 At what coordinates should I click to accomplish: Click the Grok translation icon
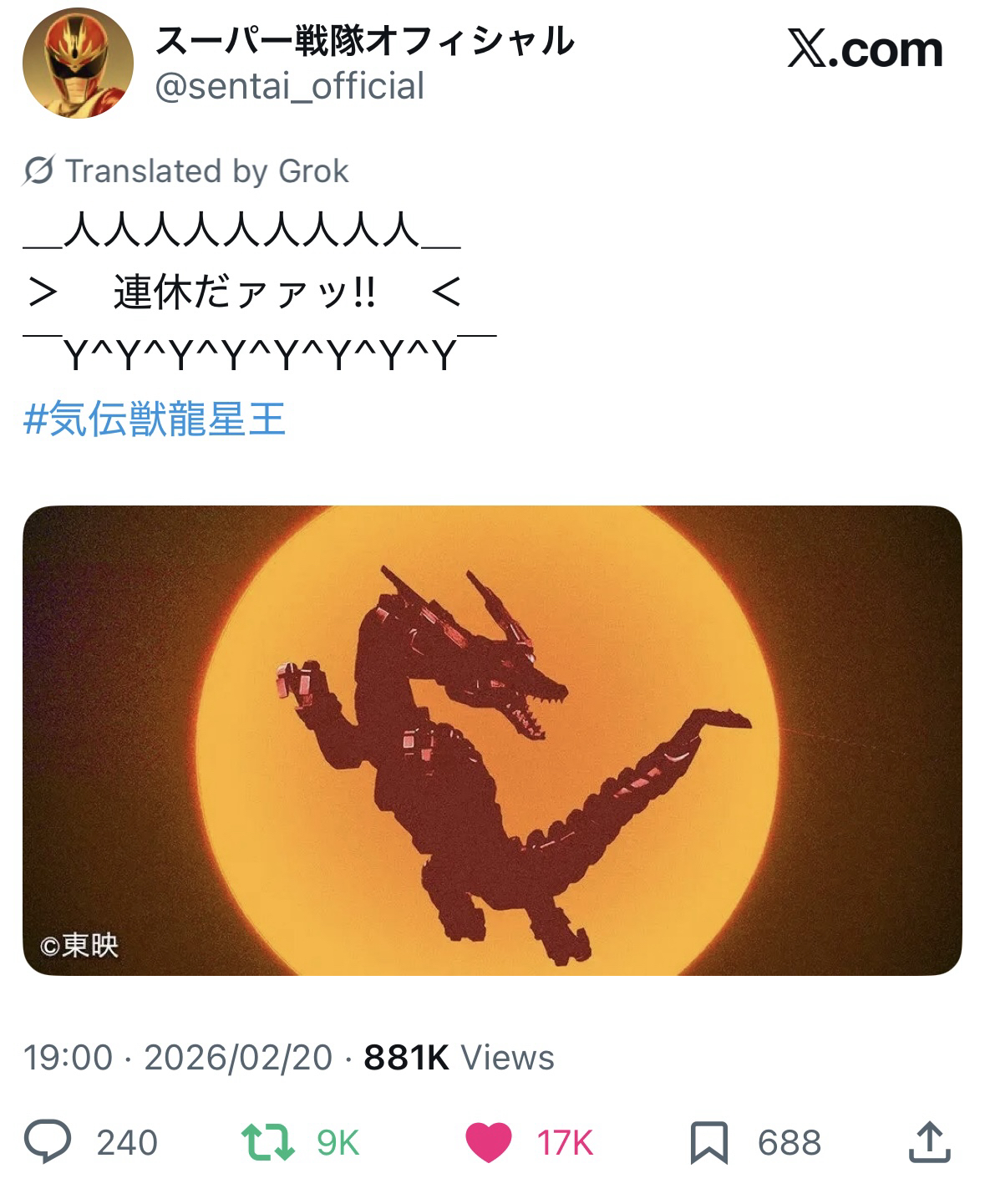click(x=38, y=171)
